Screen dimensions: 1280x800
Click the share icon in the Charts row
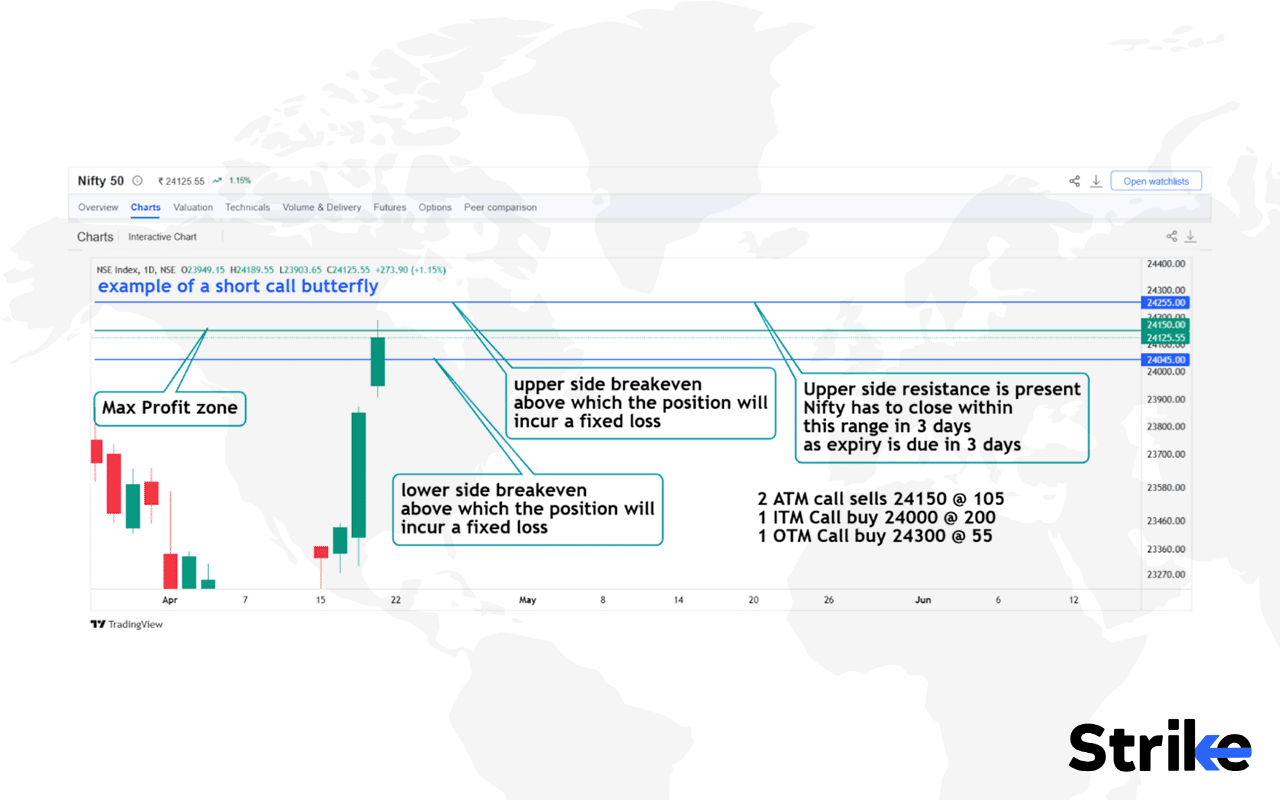tap(1171, 237)
